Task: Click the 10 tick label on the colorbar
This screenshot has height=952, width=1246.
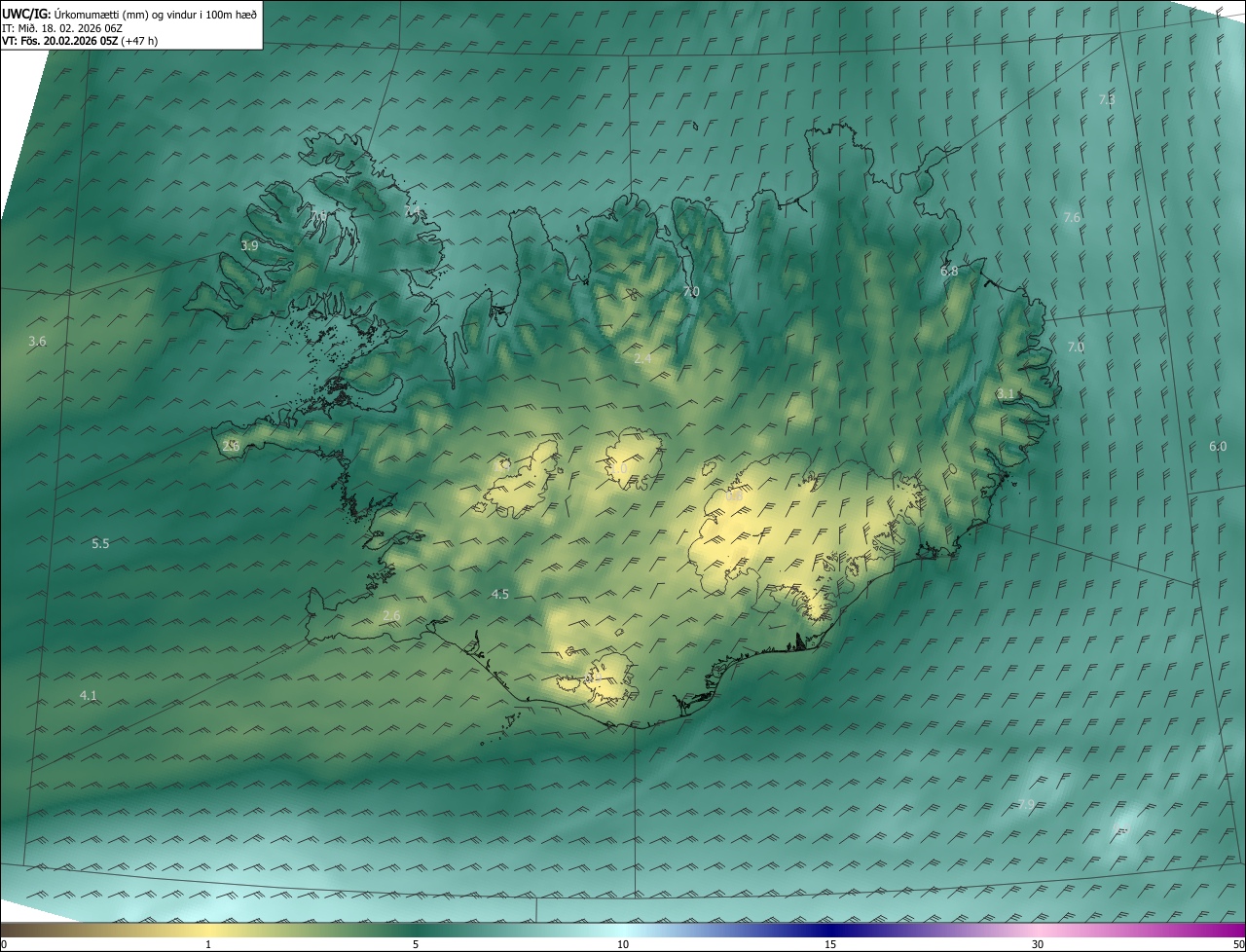Action: coord(623,945)
